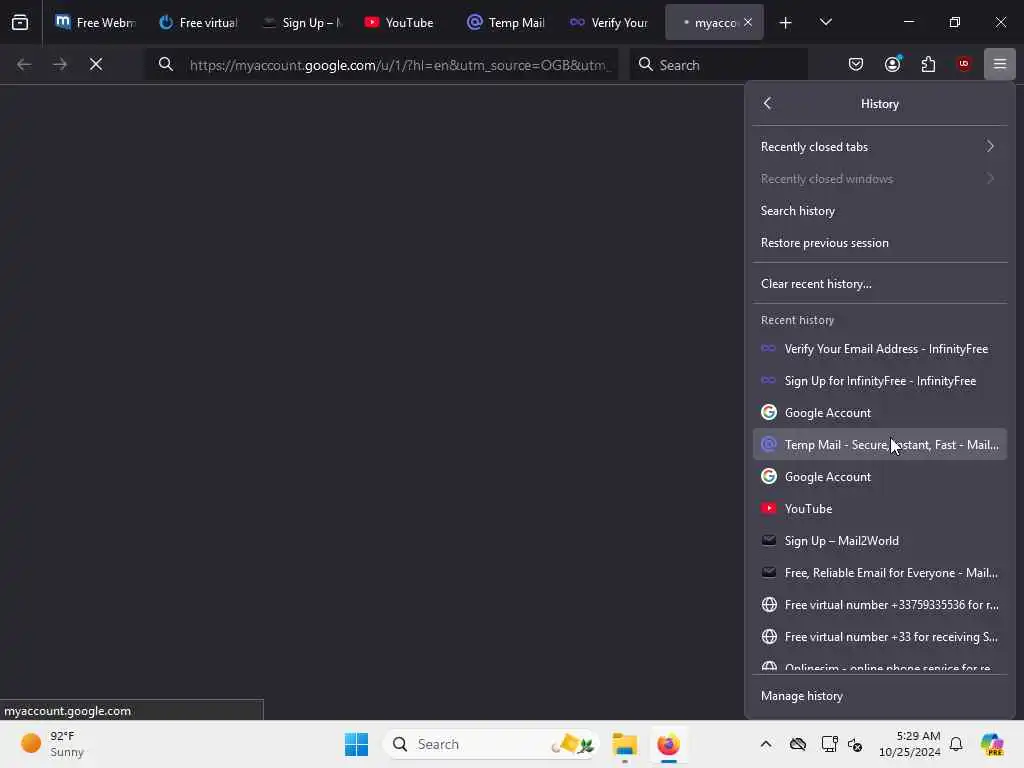This screenshot has height=768, width=1024.
Task: Switch to the Verify Your Email tab
Action: click(x=611, y=22)
